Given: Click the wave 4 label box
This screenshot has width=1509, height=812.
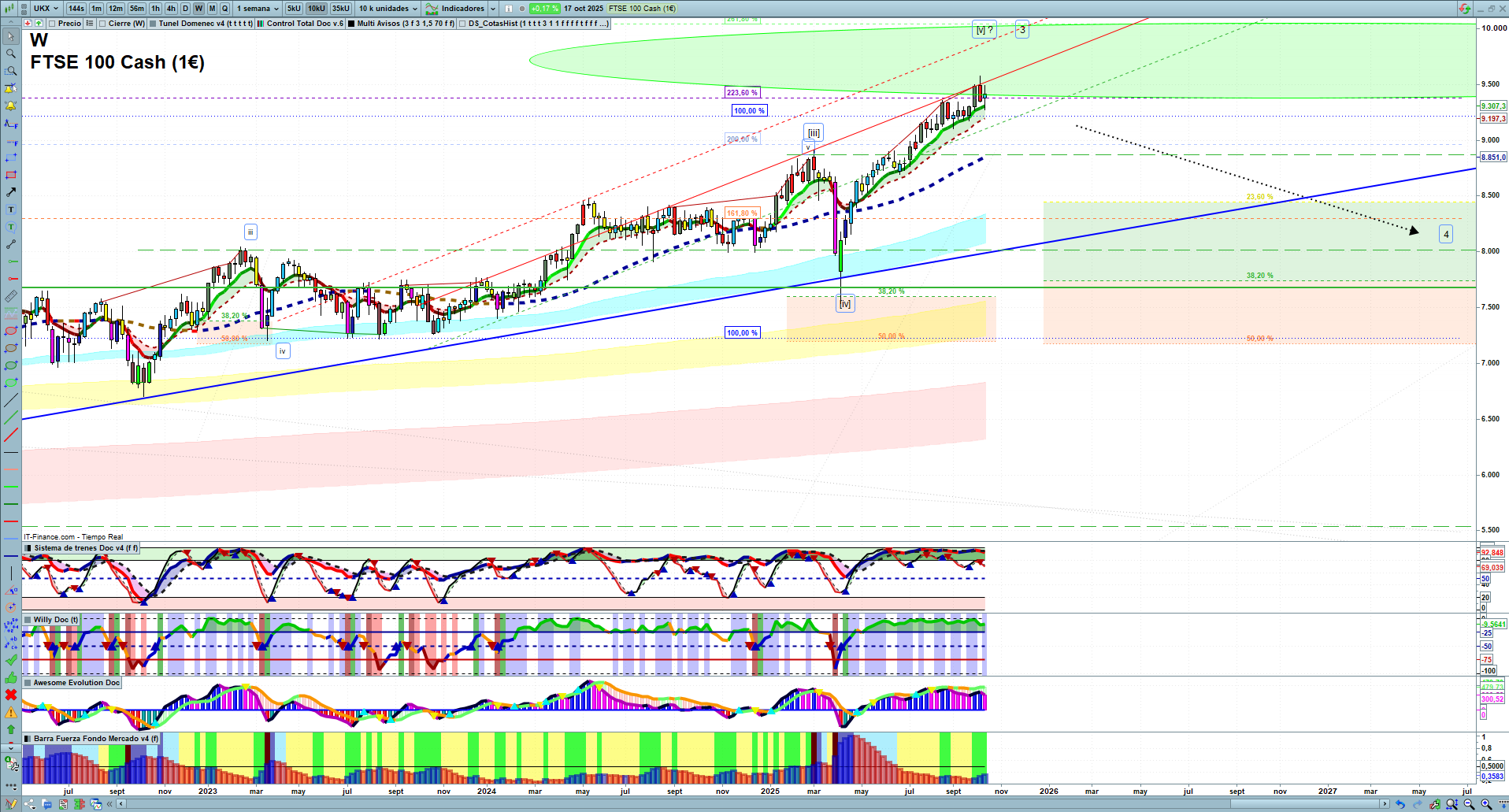Looking at the screenshot, I should click(1446, 234).
